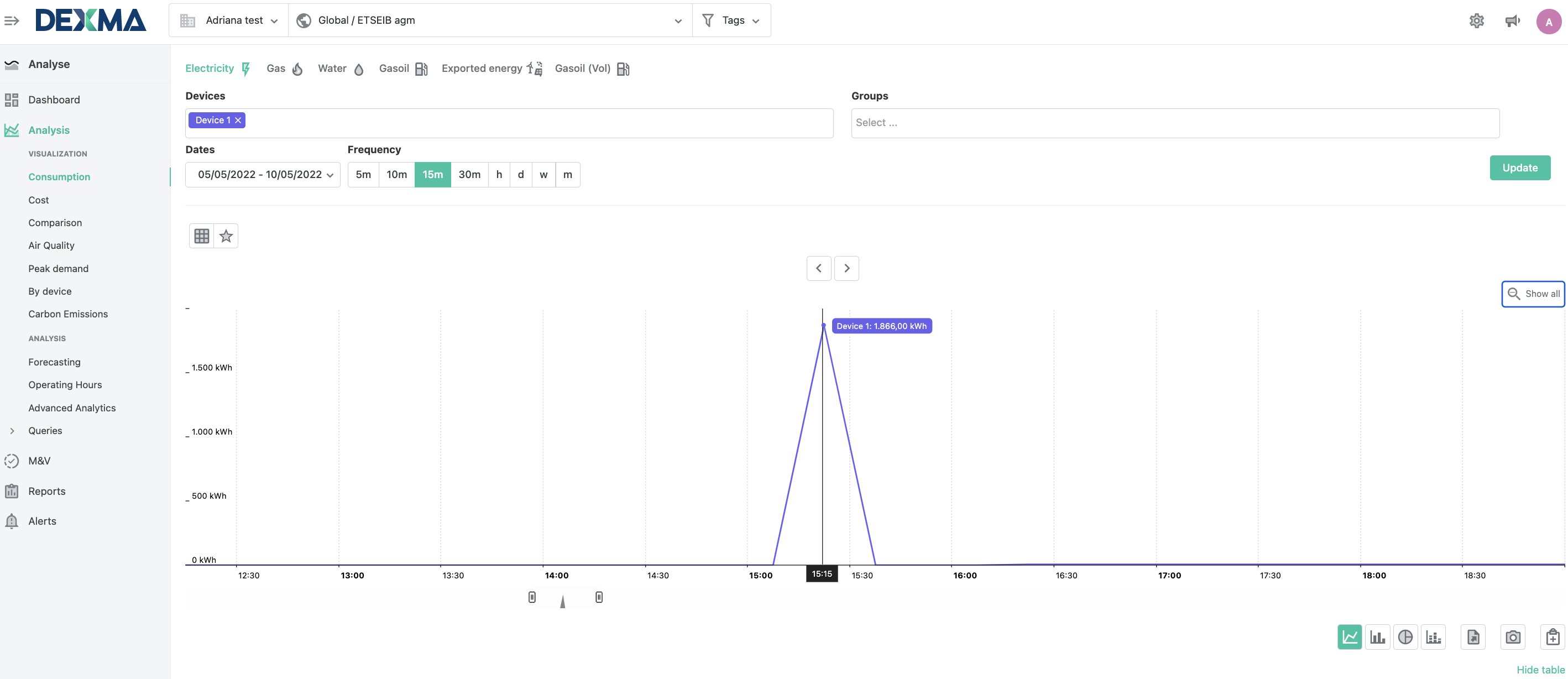Open the announcements megaphone icon
Image resolution: width=1568 pixels, height=679 pixels.
coord(1512,20)
